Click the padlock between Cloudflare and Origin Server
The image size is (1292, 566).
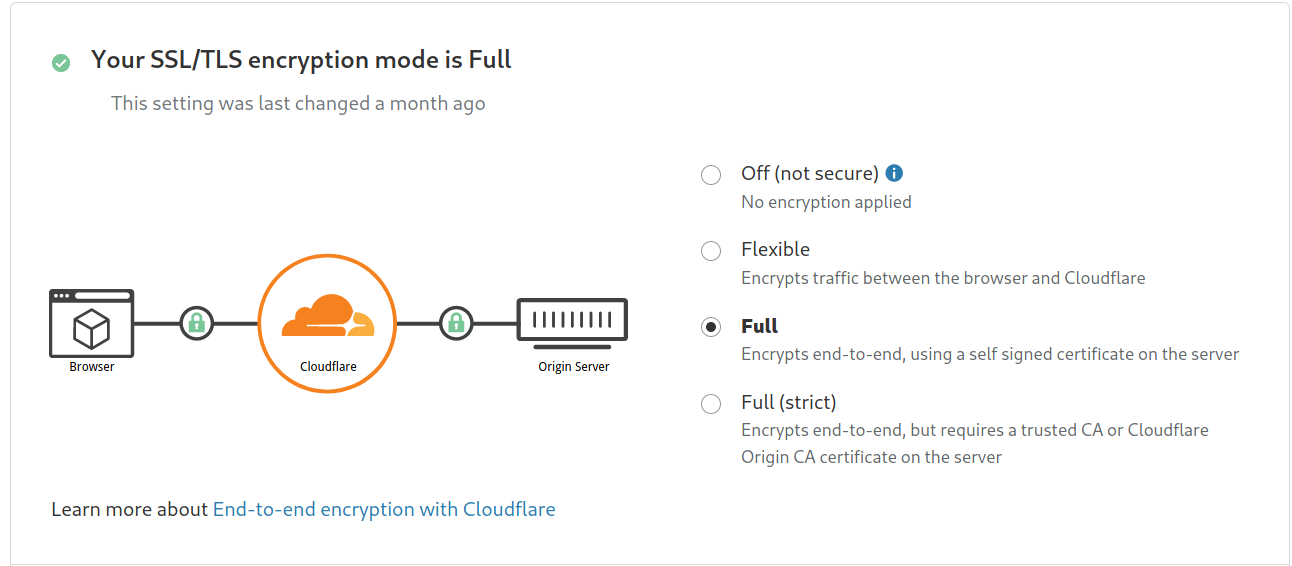tap(456, 323)
